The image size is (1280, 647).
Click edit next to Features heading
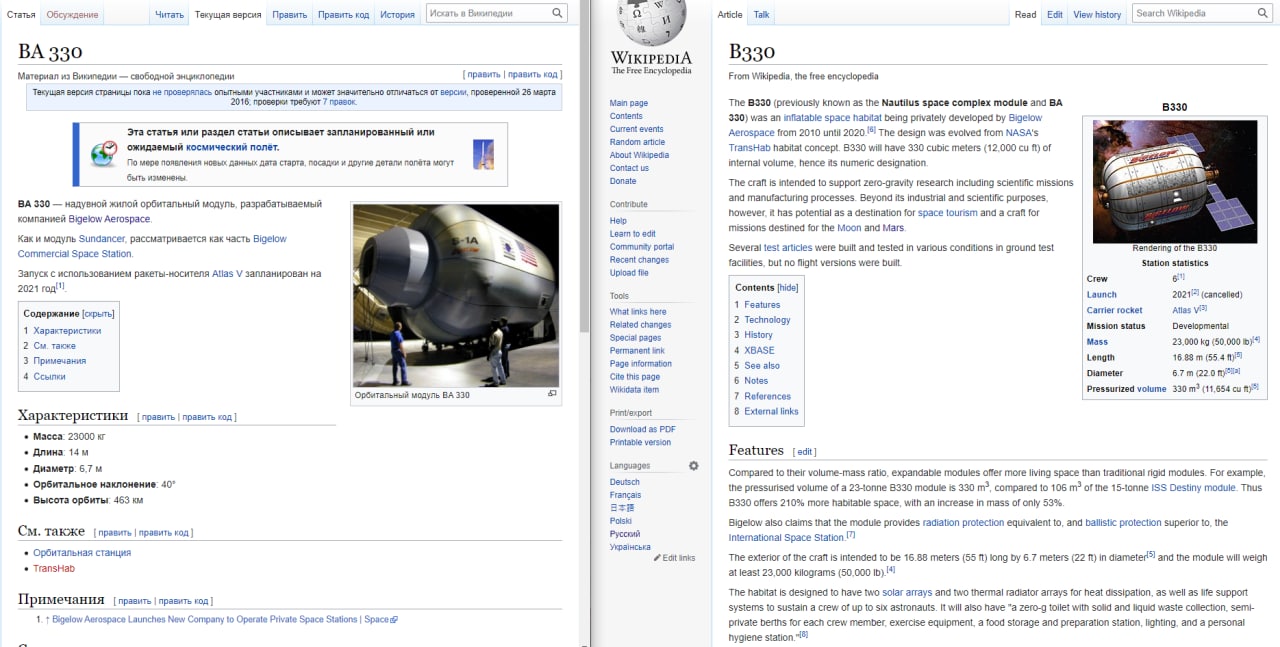click(x=805, y=452)
